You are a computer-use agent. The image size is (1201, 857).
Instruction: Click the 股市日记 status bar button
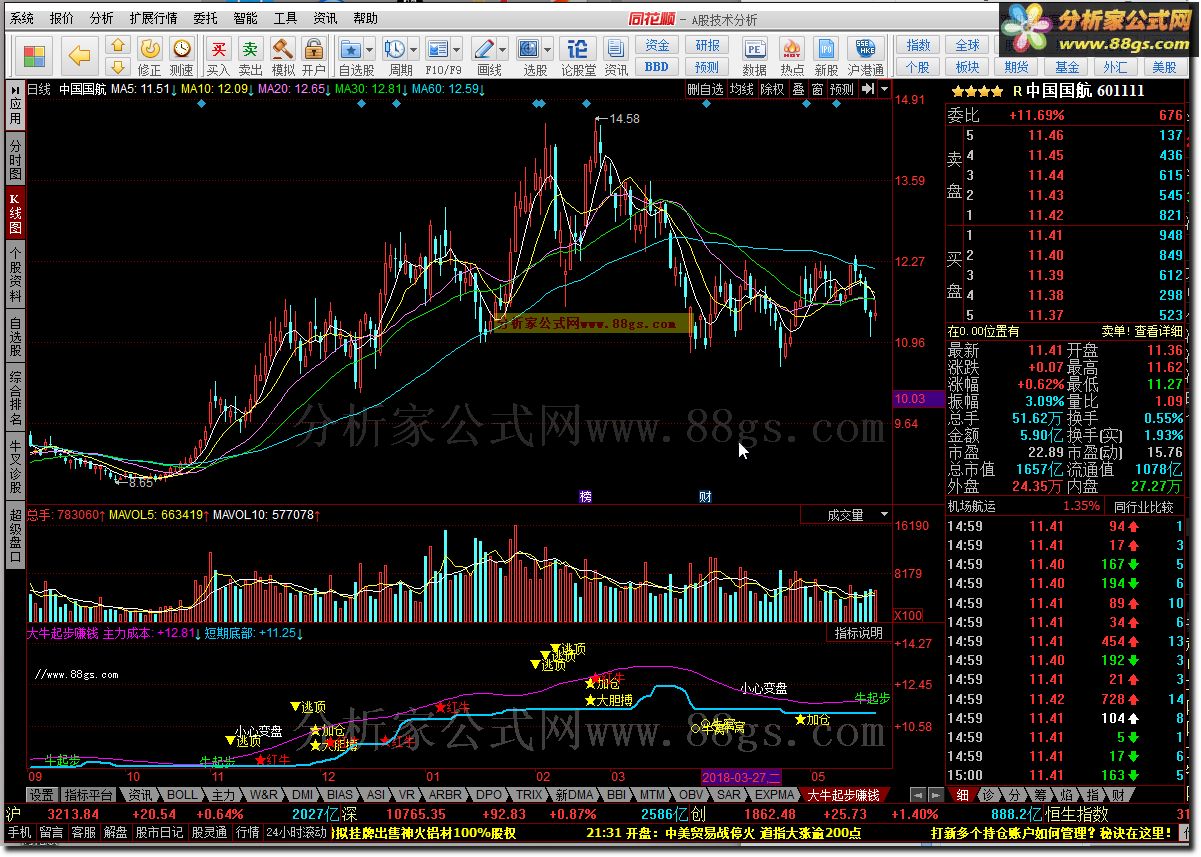pyautogui.click(x=160, y=832)
